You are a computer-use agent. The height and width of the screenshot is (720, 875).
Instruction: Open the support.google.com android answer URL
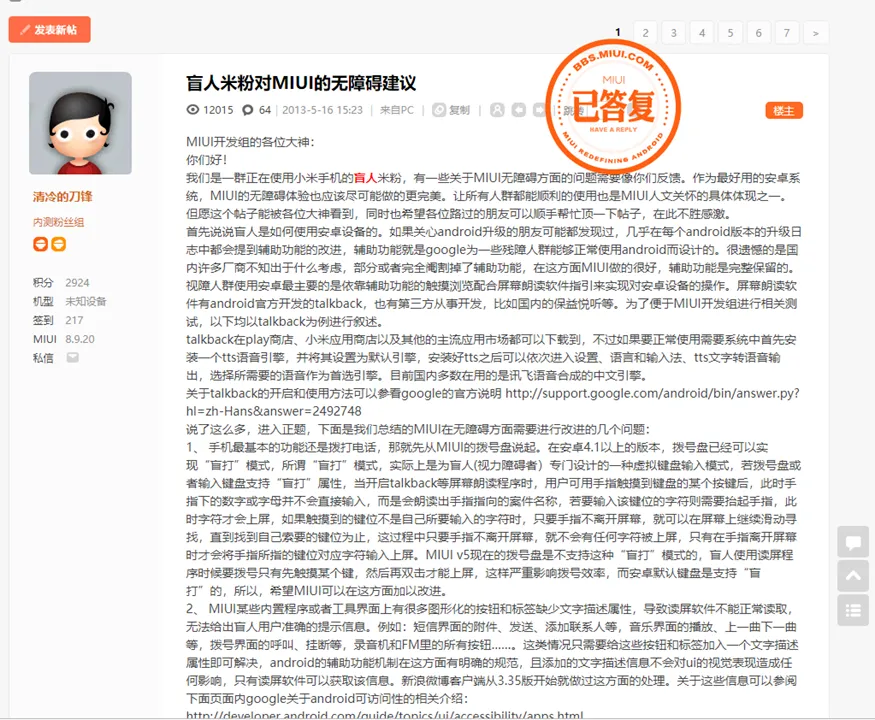493,402
